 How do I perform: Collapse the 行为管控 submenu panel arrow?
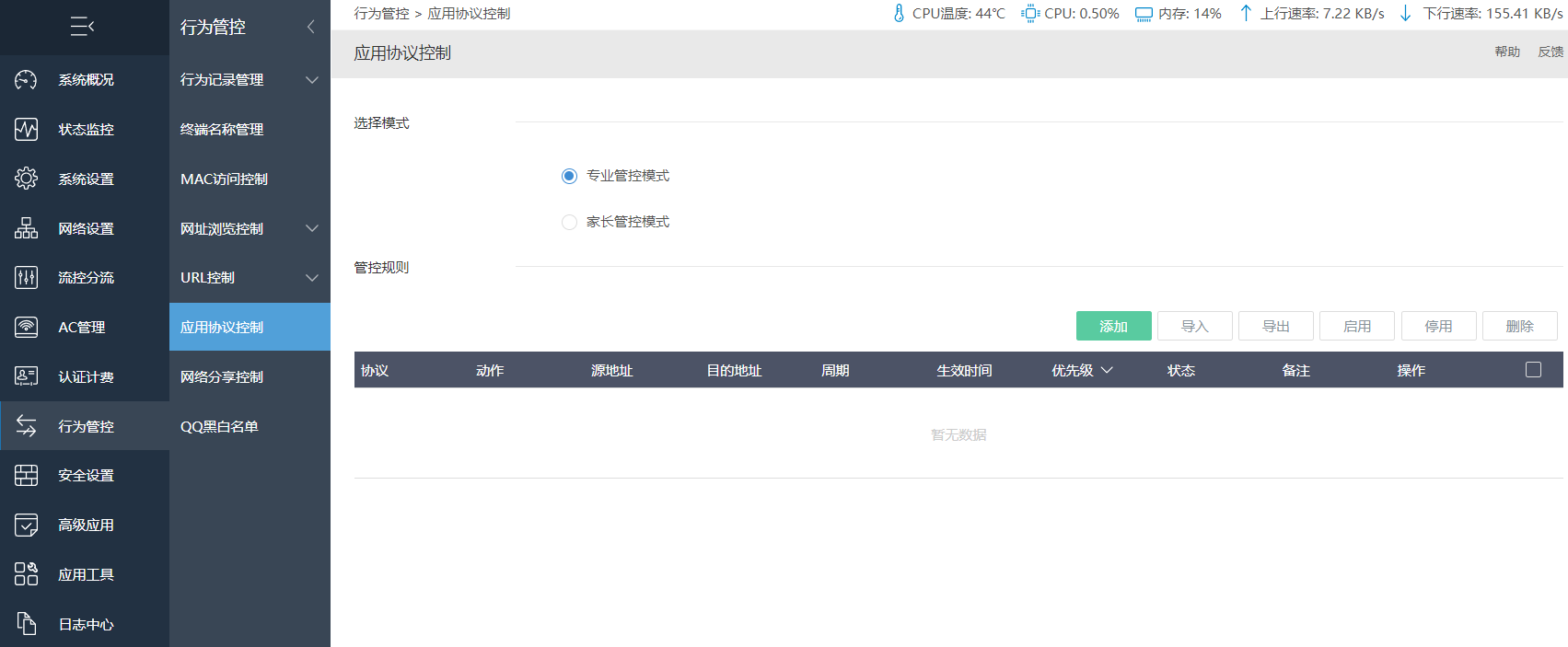click(x=310, y=27)
